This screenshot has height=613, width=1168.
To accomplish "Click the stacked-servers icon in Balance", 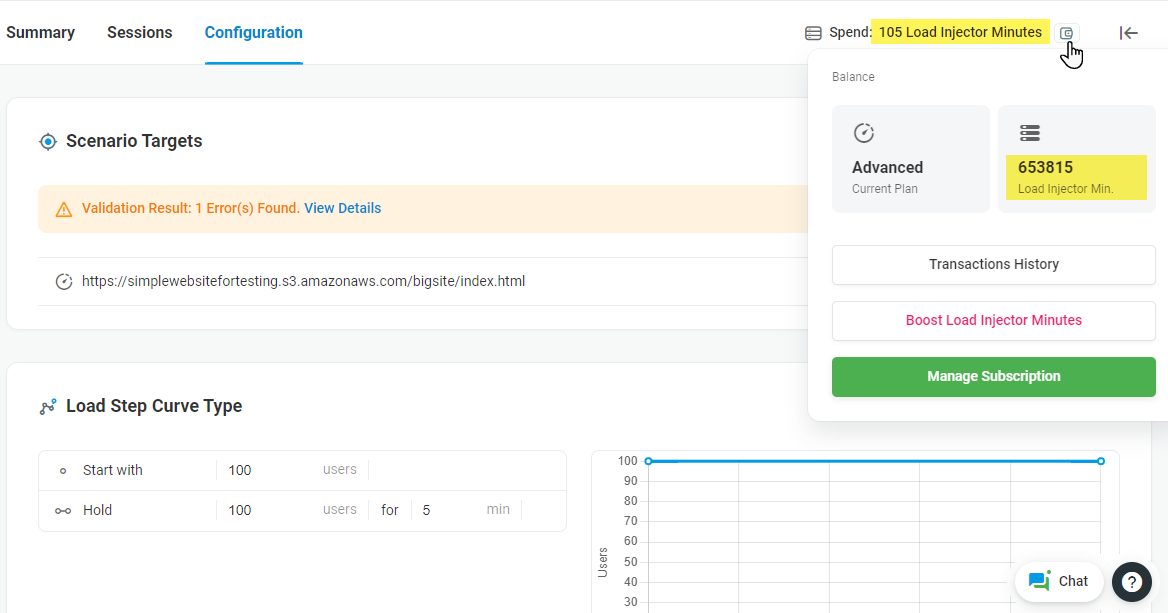I will (1029, 133).
